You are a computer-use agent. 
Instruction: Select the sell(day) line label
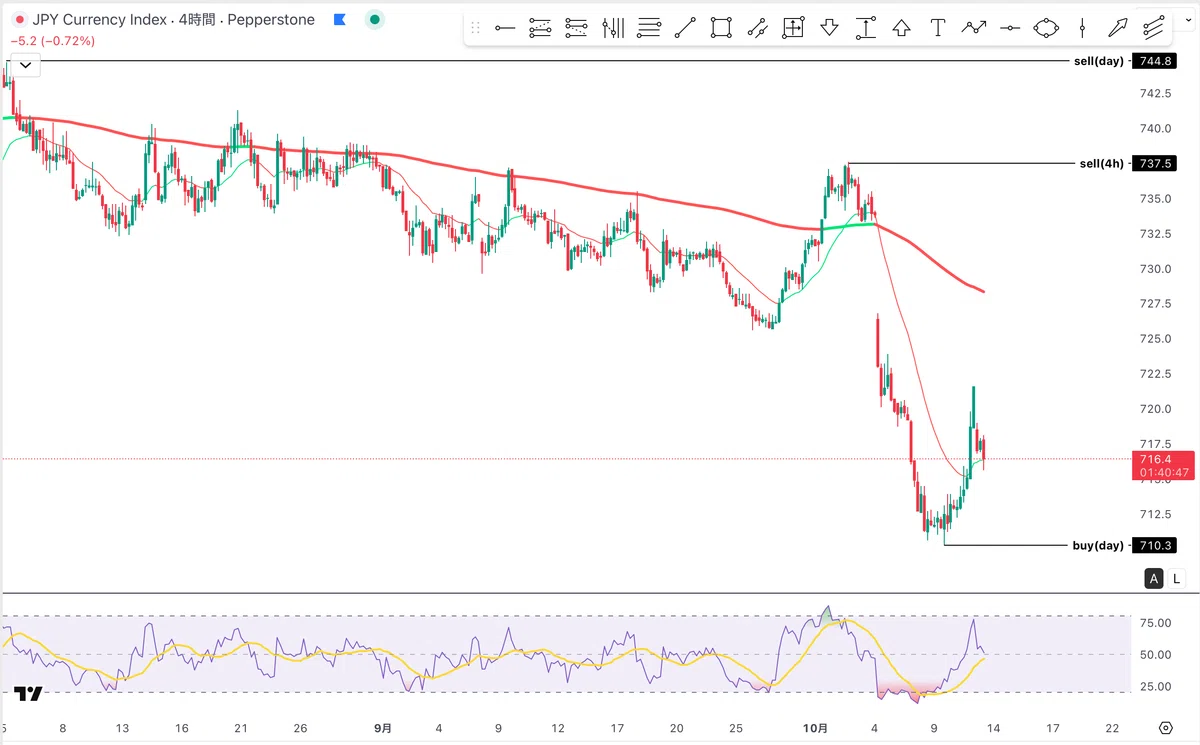(1099, 61)
